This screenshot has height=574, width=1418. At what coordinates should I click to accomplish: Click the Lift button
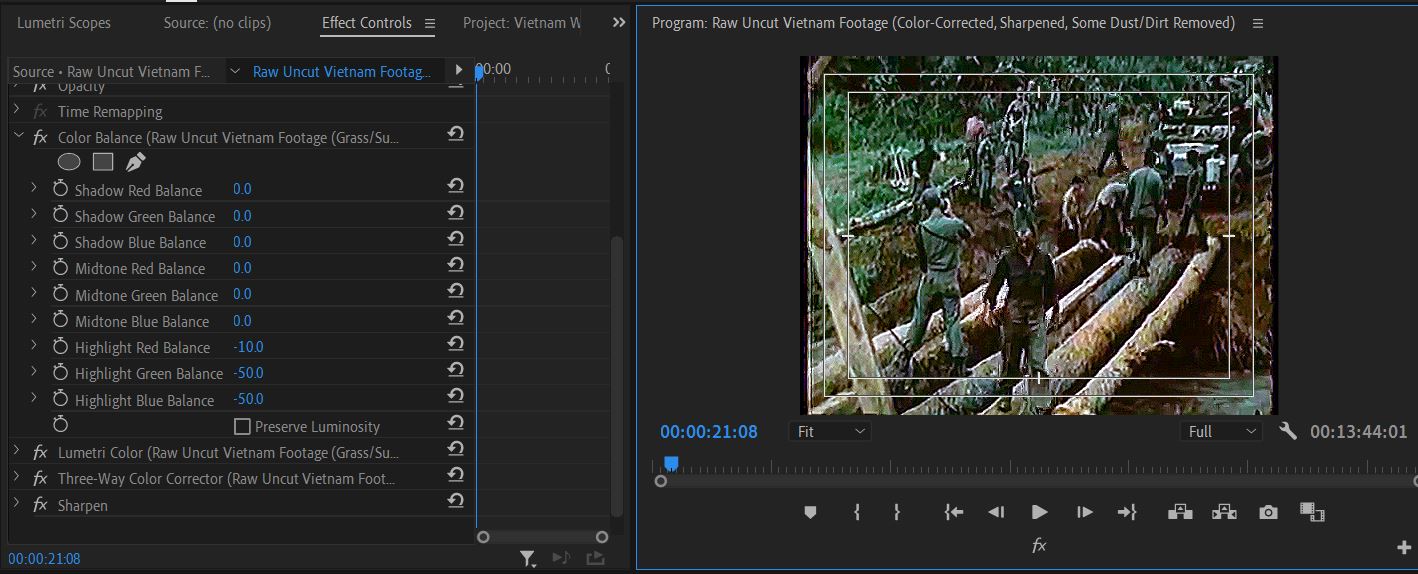[1180, 512]
